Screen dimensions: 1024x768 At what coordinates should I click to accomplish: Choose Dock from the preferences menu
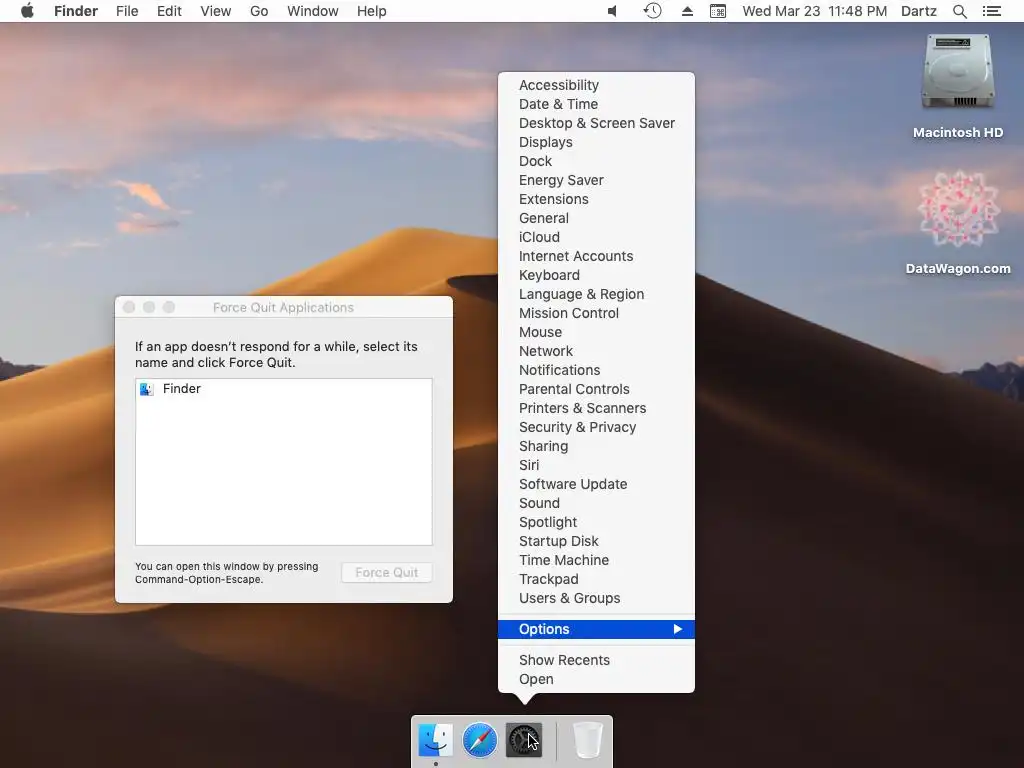(x=596, y=161)
